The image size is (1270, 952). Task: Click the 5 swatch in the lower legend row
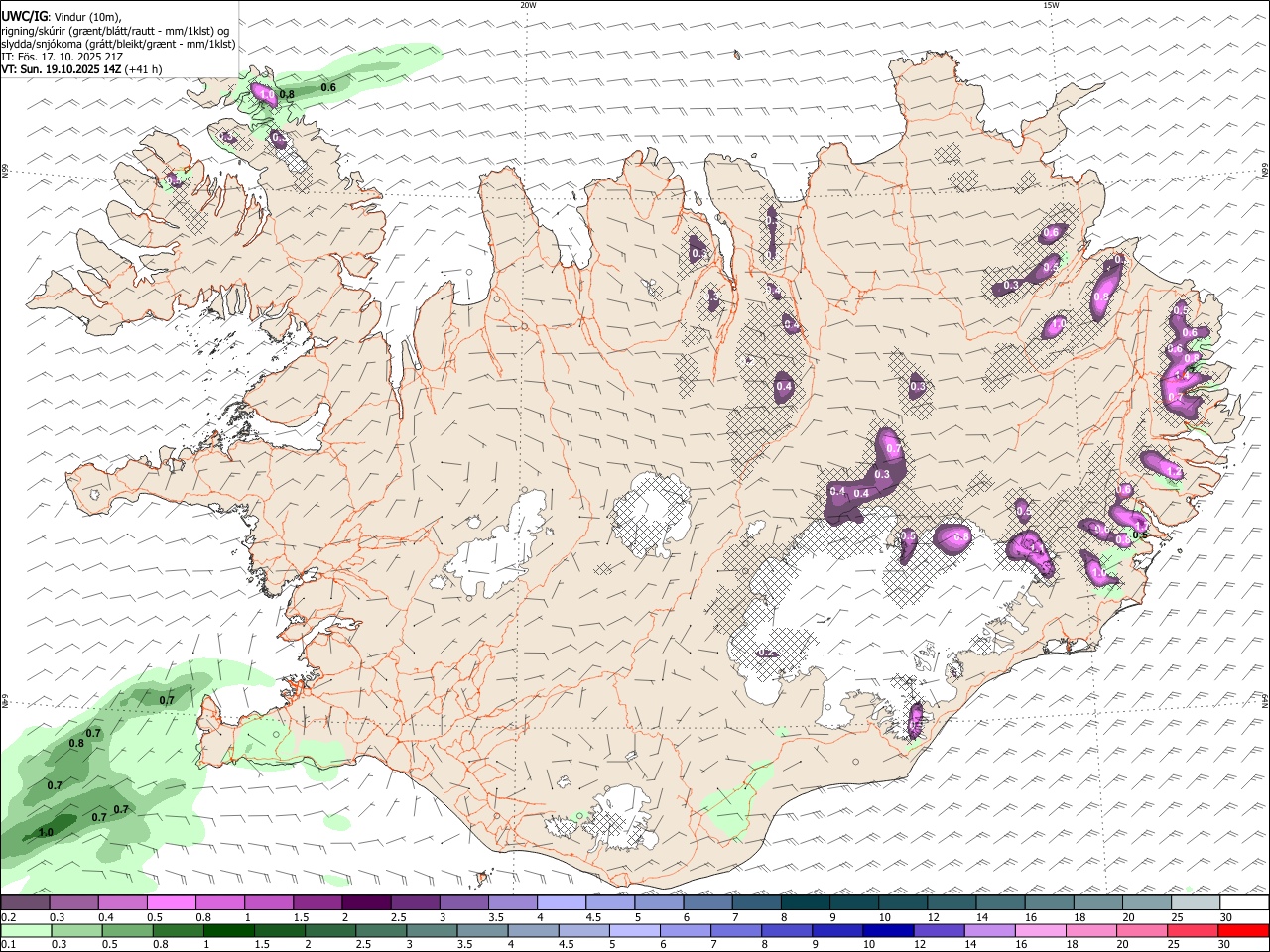click(x=635, y=931)
